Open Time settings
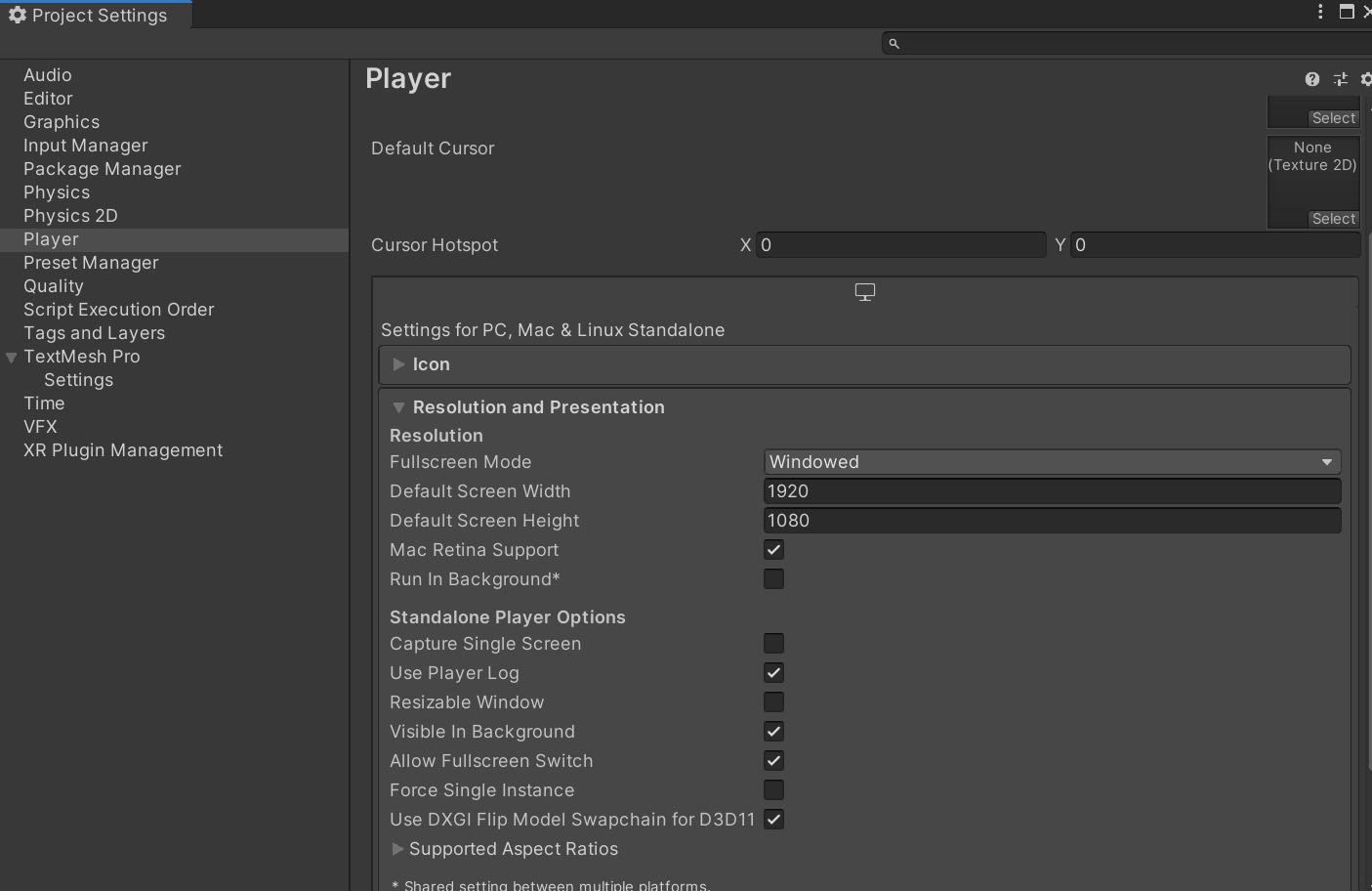This screenshot has height=891, width=1372. tap(44, 403)
